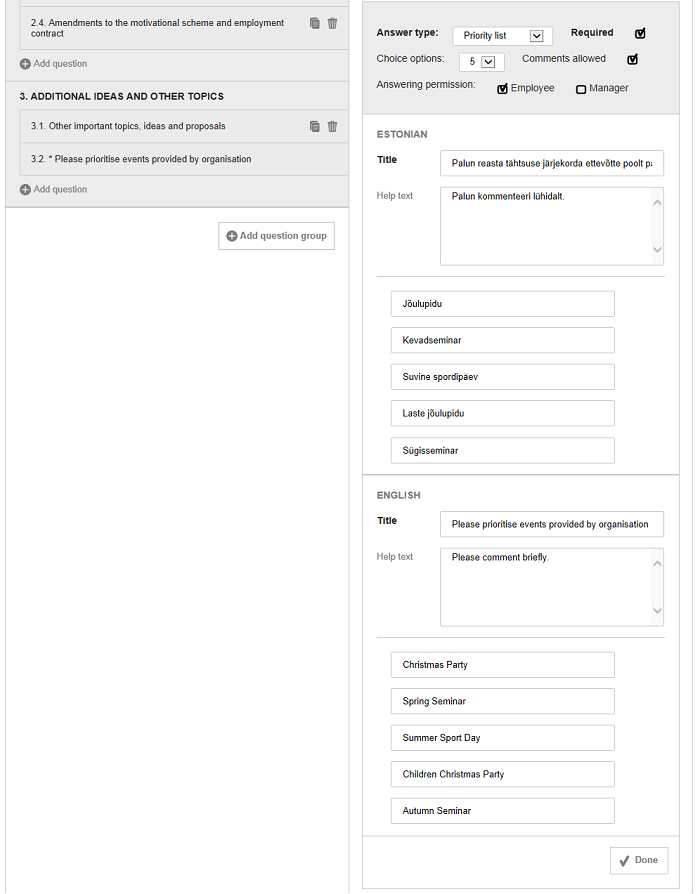
Task: Click the plus icon for Add question group
Action: 231,236
